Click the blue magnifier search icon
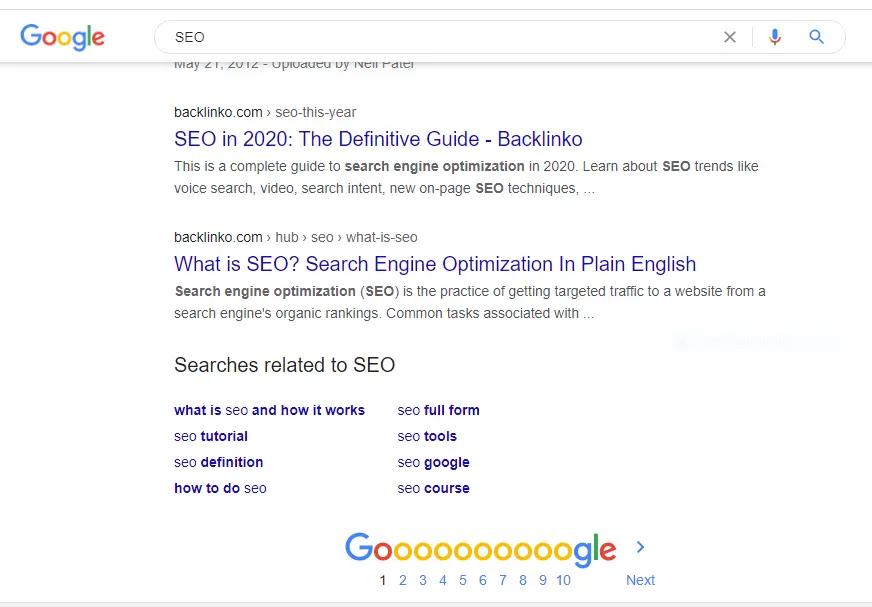 coord(817,37)
